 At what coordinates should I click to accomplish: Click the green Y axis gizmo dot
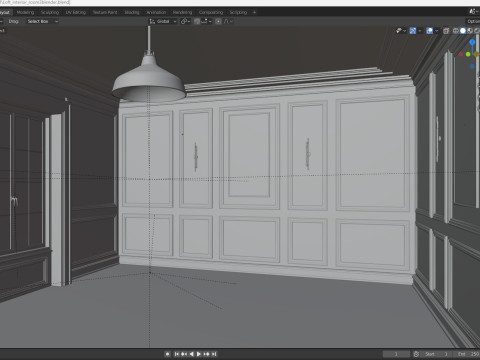click(x=468, y=54)
